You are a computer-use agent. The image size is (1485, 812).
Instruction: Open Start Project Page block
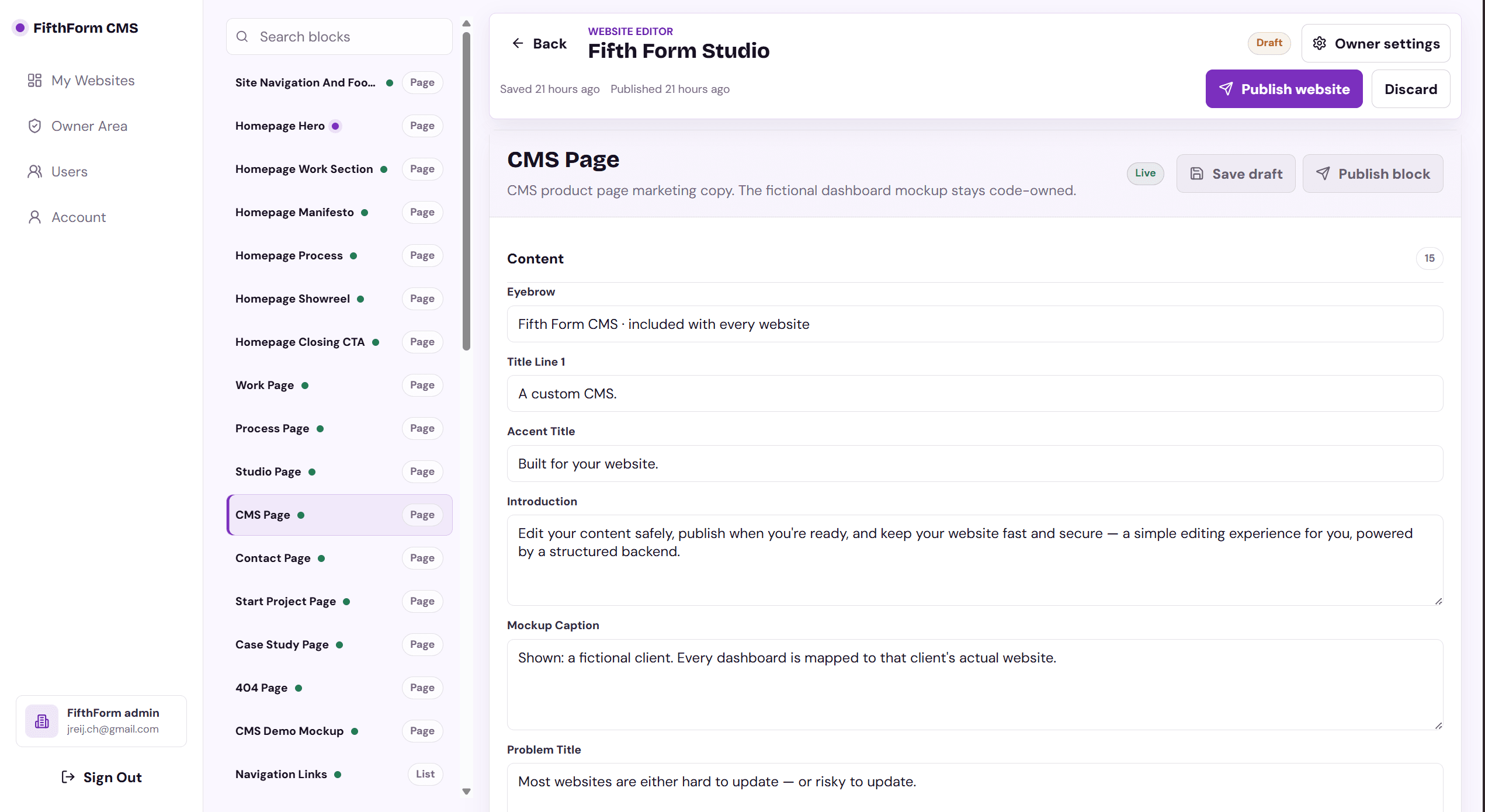coord(339,602)
